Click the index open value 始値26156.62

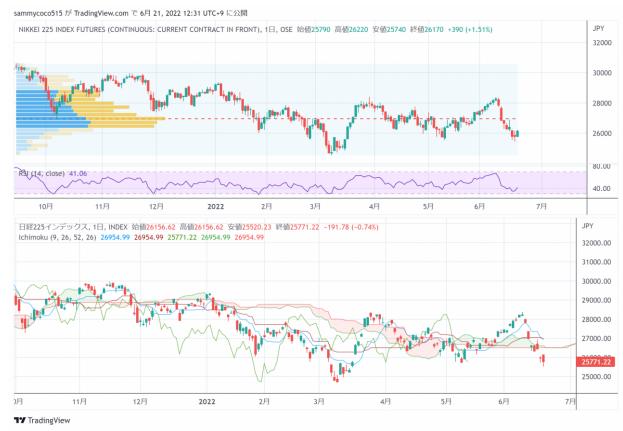coord(153,227)
